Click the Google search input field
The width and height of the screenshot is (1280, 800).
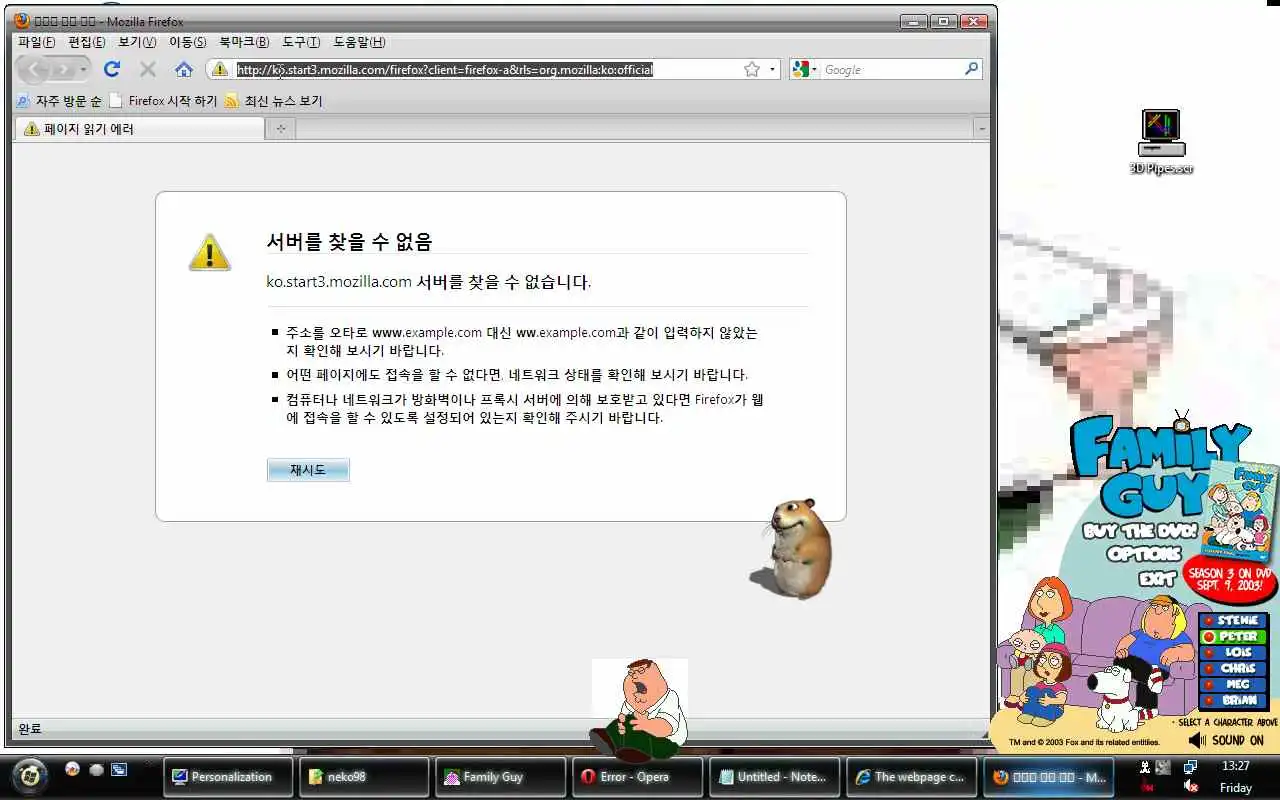pyautogui.click(x=892, y=69)
